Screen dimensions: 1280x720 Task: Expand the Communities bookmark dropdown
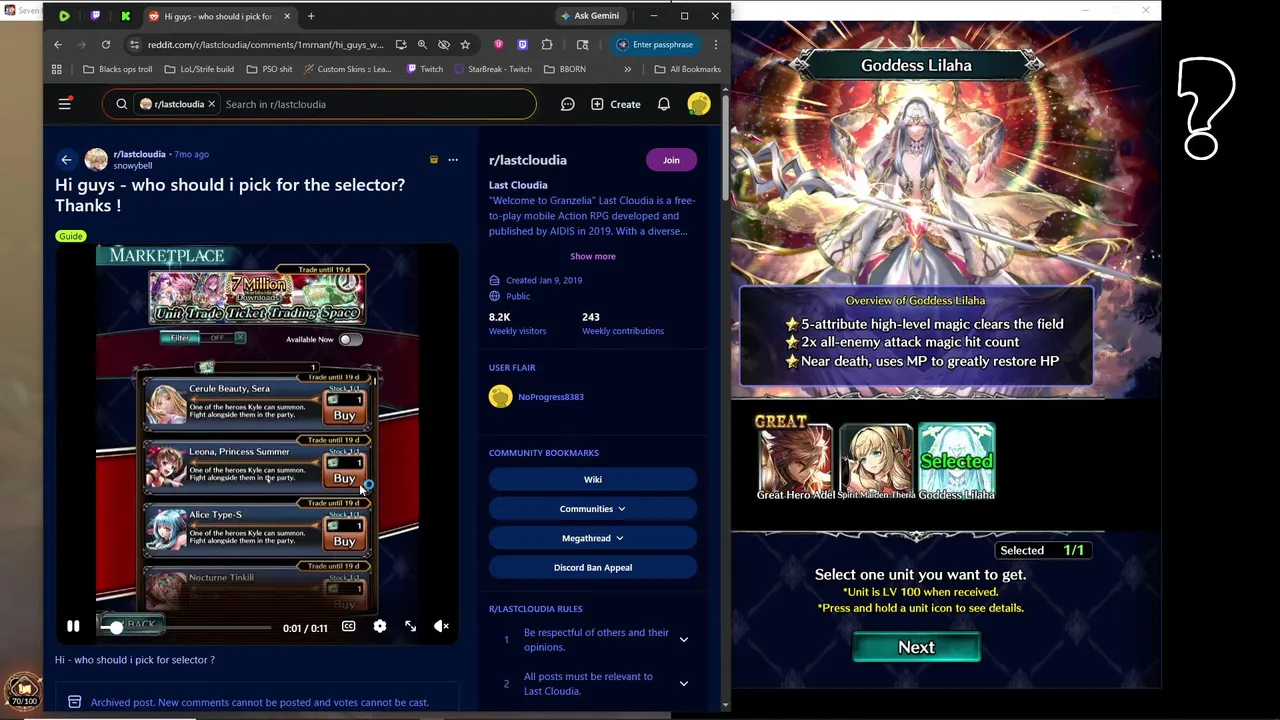click(593, 509)
